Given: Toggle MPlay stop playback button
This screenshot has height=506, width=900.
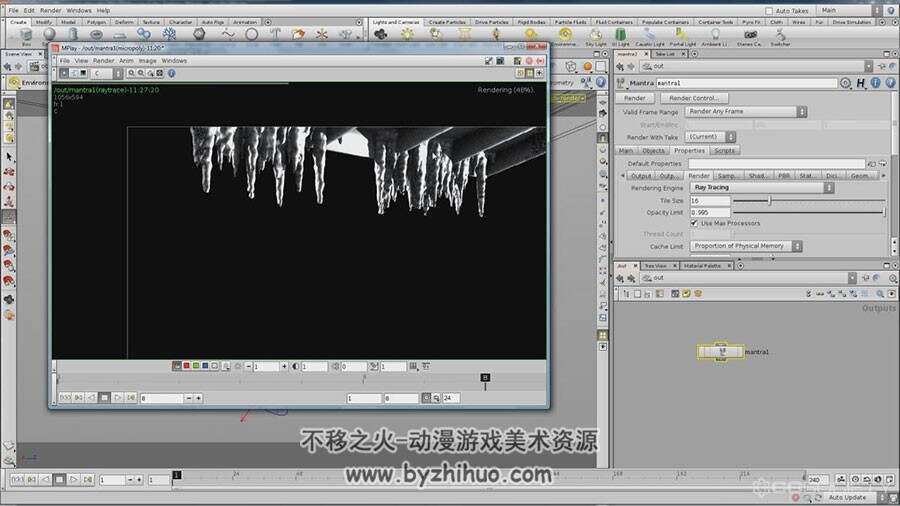Looking at the screenshot, I should (104, 398).
